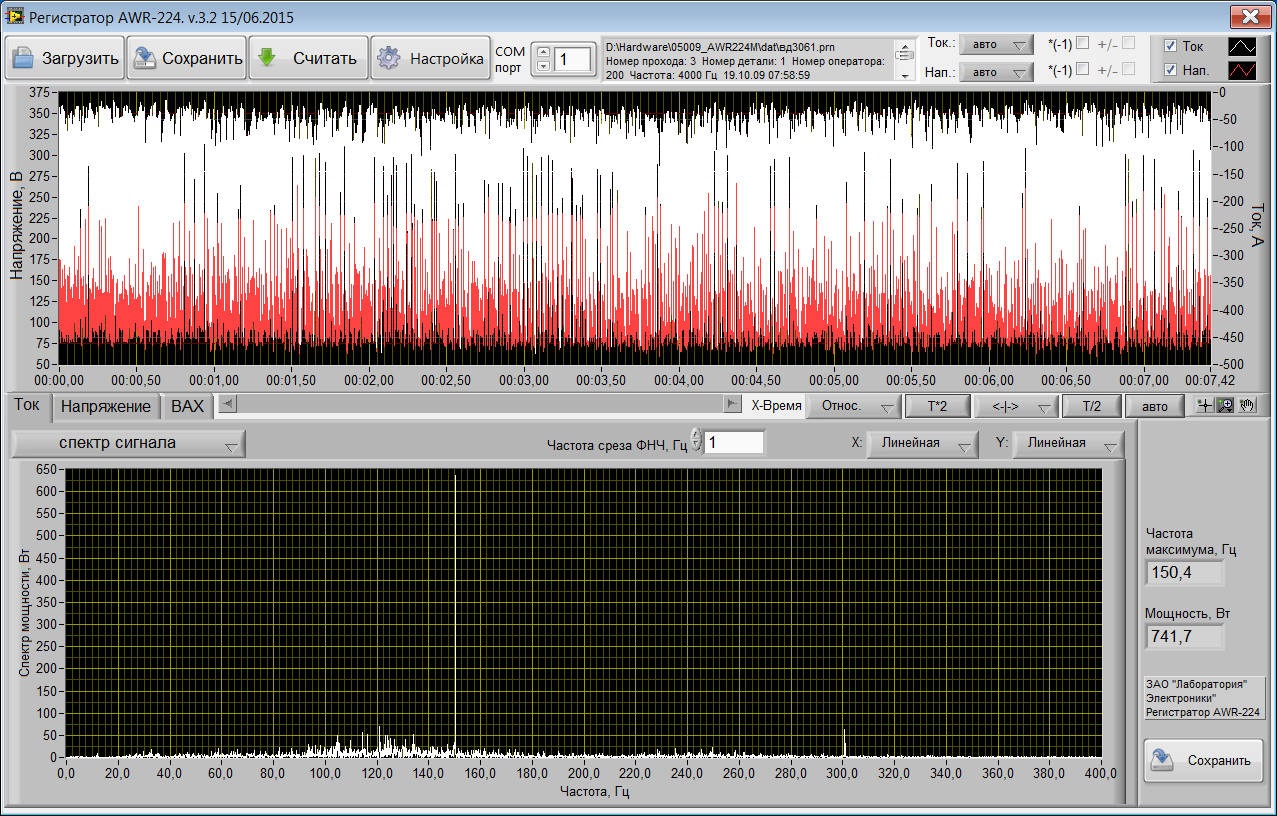
Task: Open Настройка settings with gear icon
Action: point(430,58)
